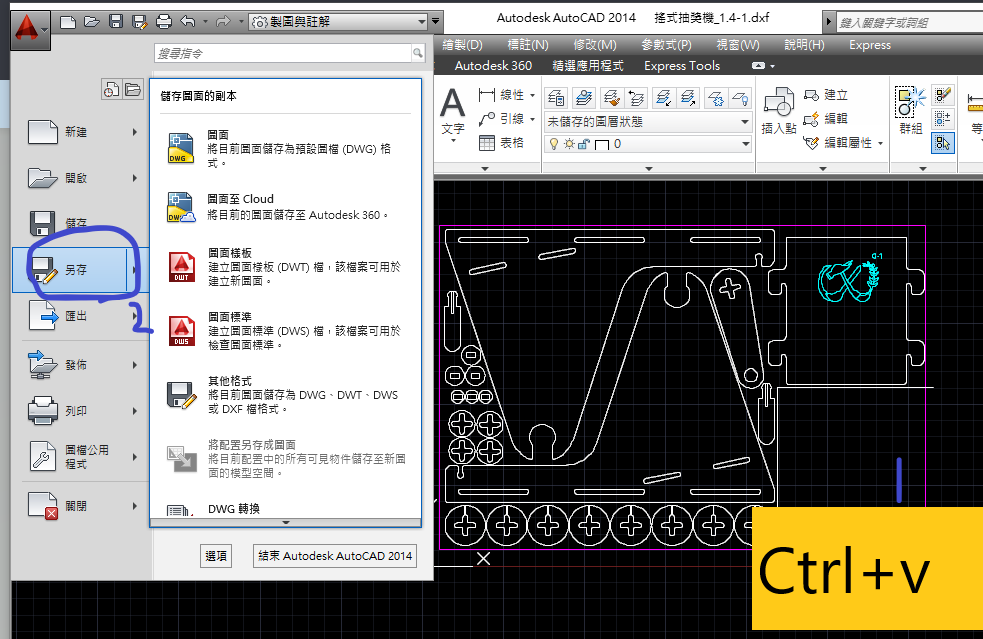Image resolution: width=983 pixels, height=639 pixels.
Task: Click the Undo arrow icon
Action: (187, 22)
